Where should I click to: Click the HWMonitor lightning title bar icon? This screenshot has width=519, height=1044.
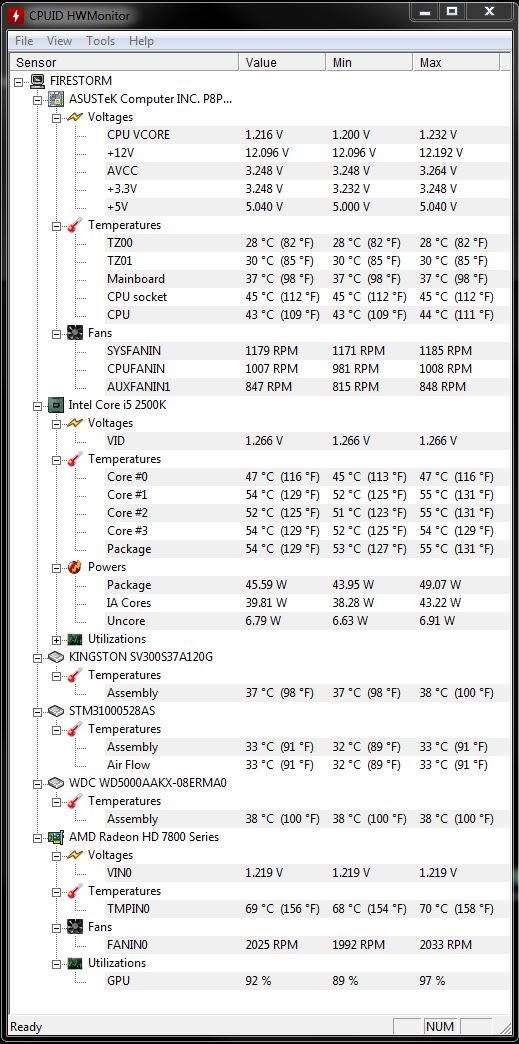point(16,13)
